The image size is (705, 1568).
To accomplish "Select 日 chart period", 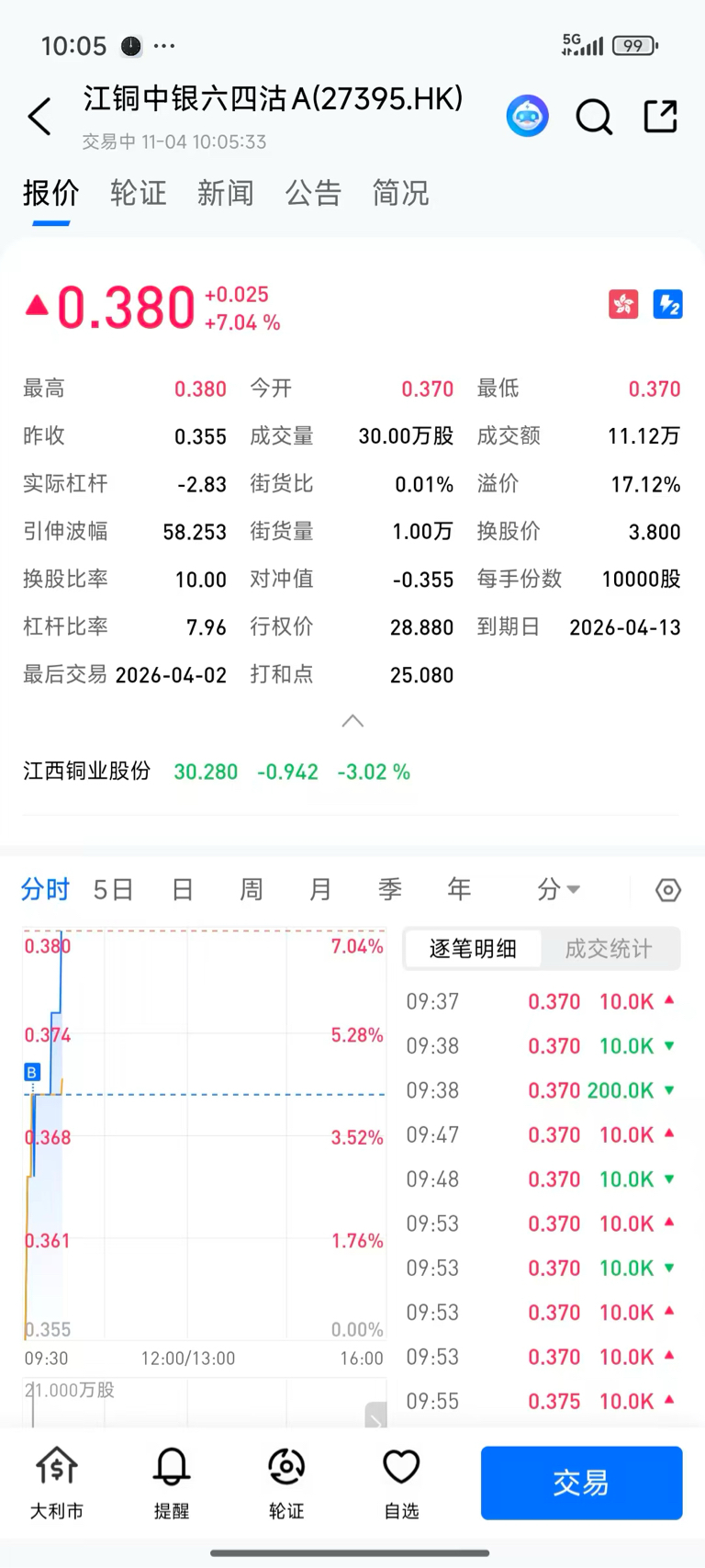I will 183,889.
